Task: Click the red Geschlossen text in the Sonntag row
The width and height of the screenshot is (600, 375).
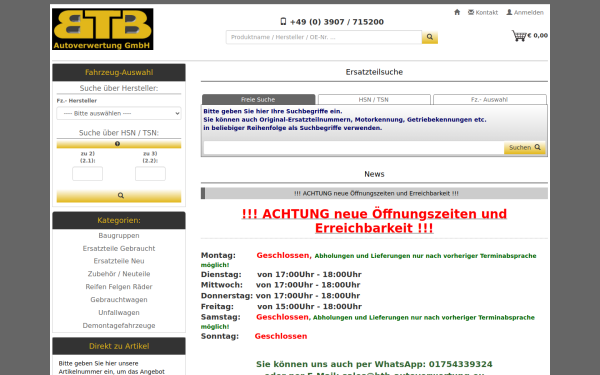Action: [x=281, y=336]
